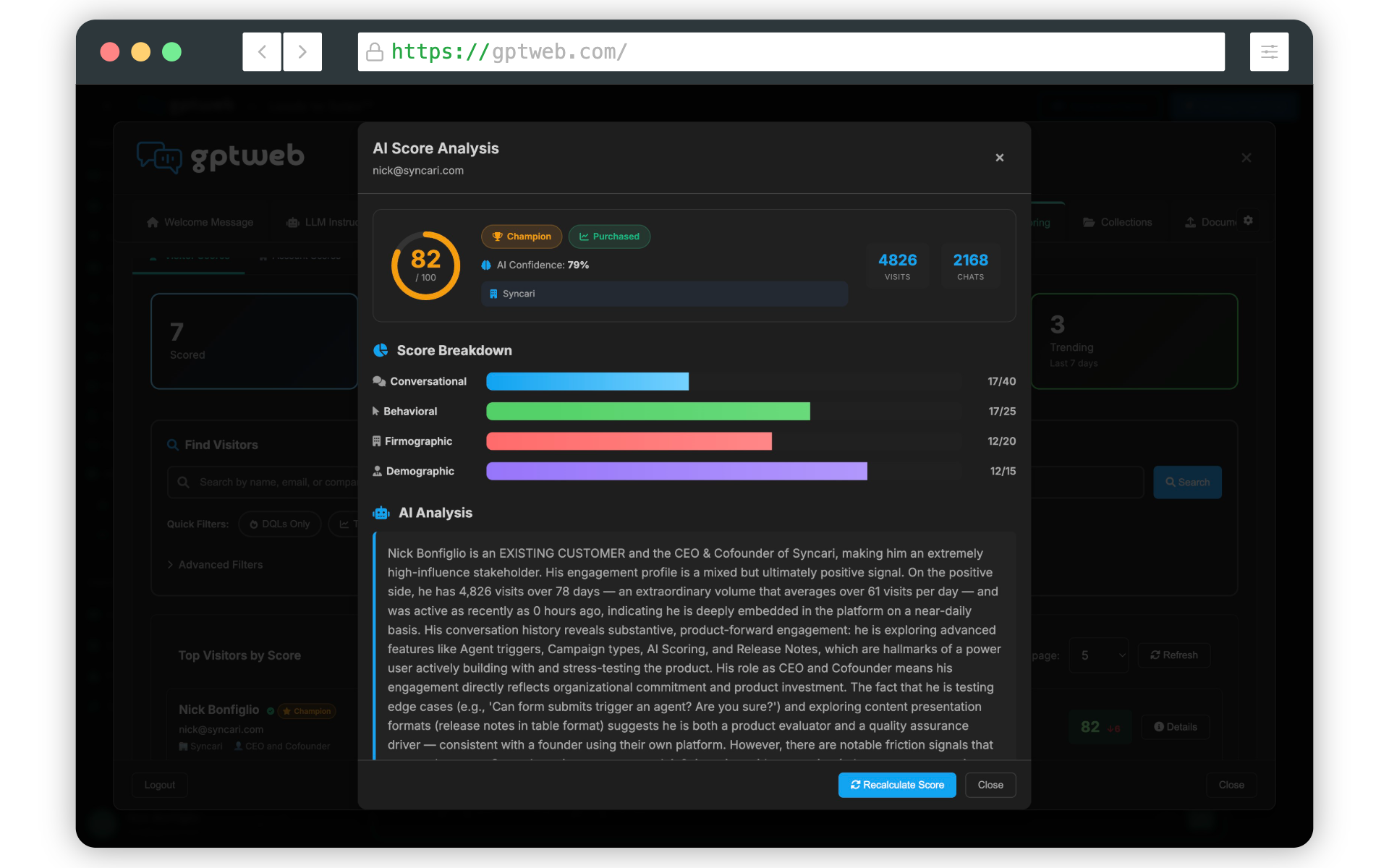Click the gear icon beside Documents tab
Viewport: 1389px width, 868px height.
1248,221
